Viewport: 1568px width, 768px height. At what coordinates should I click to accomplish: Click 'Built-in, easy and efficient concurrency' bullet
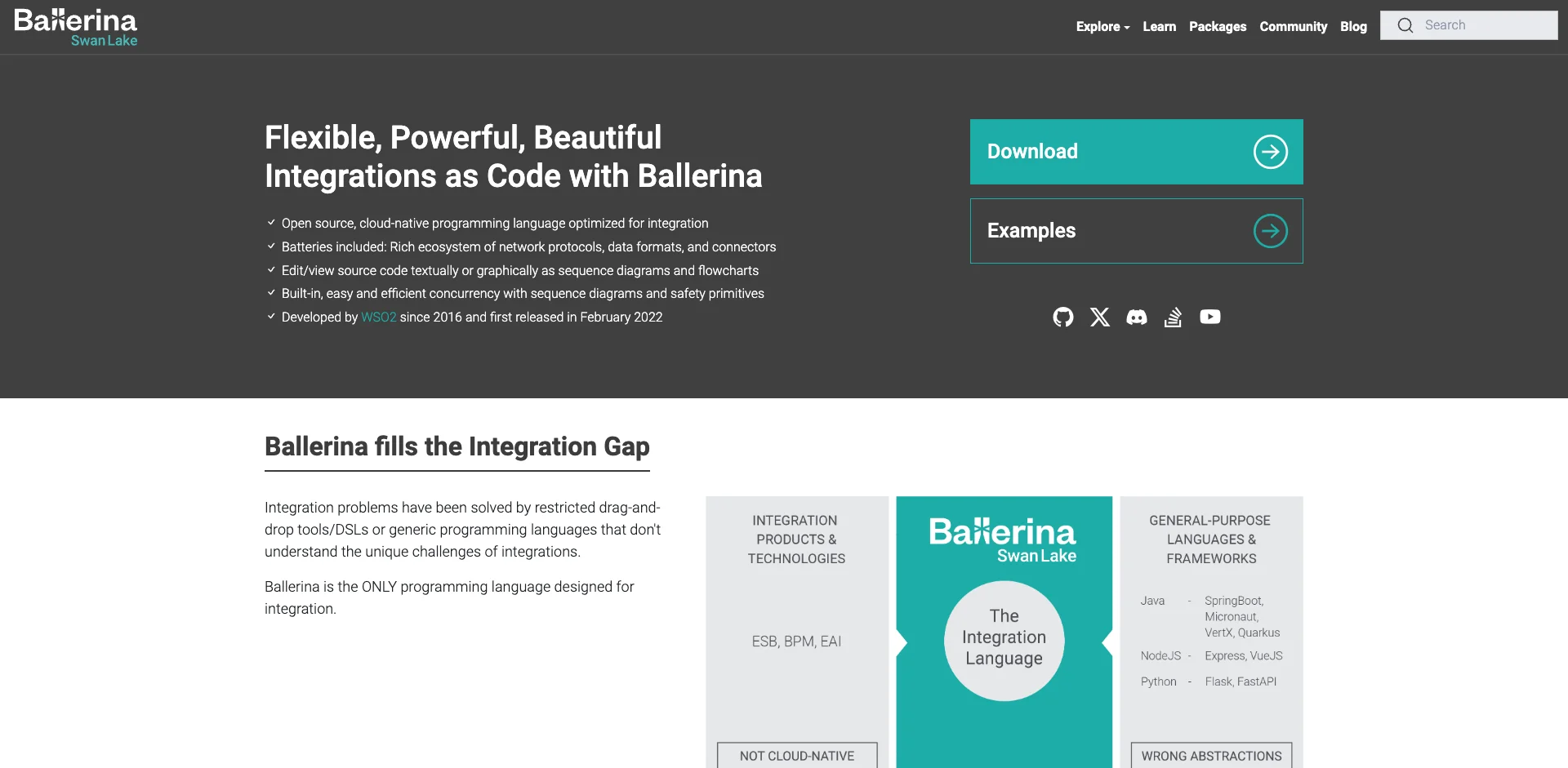click(x=523, y=293)
